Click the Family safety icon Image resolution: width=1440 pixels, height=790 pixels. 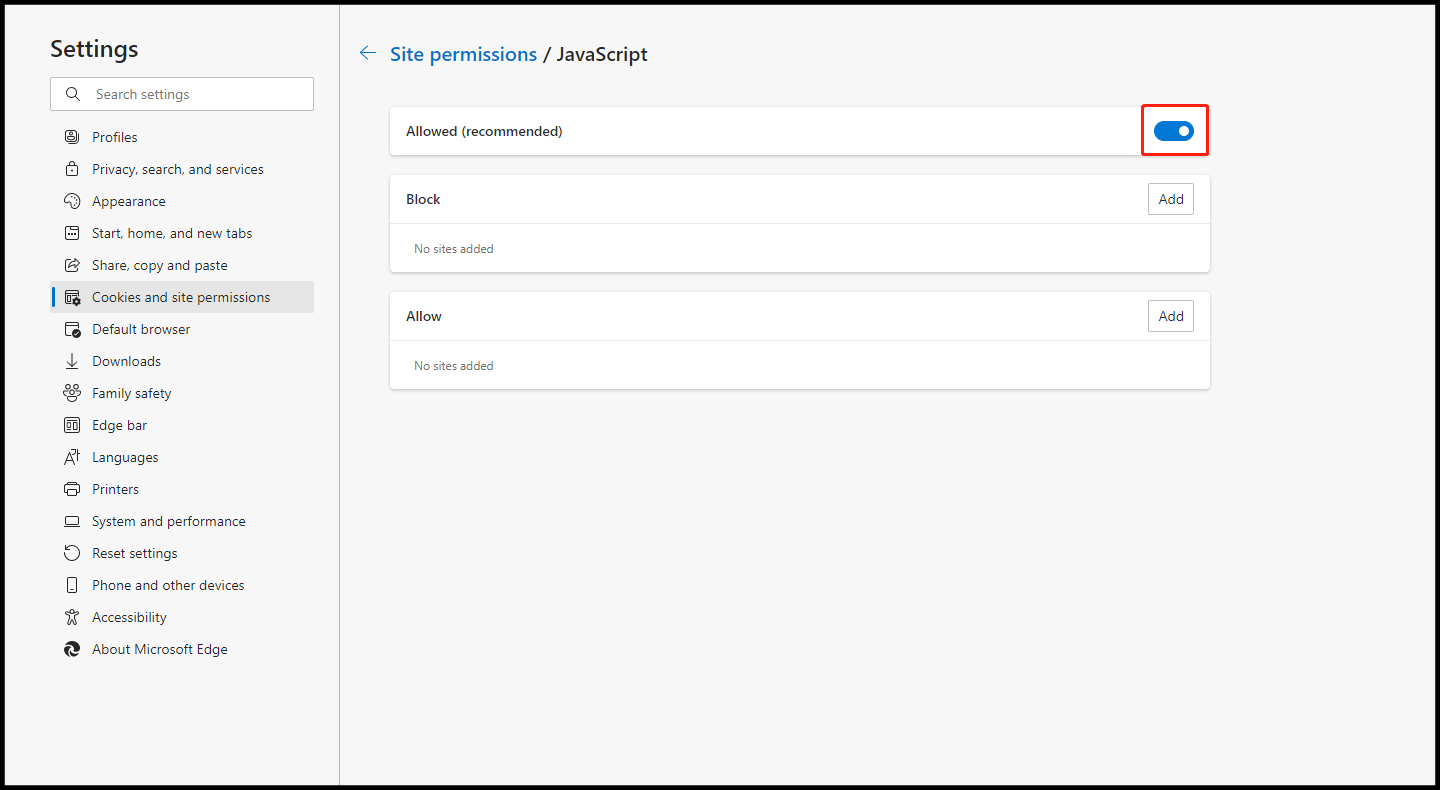[x=72, y=393]
